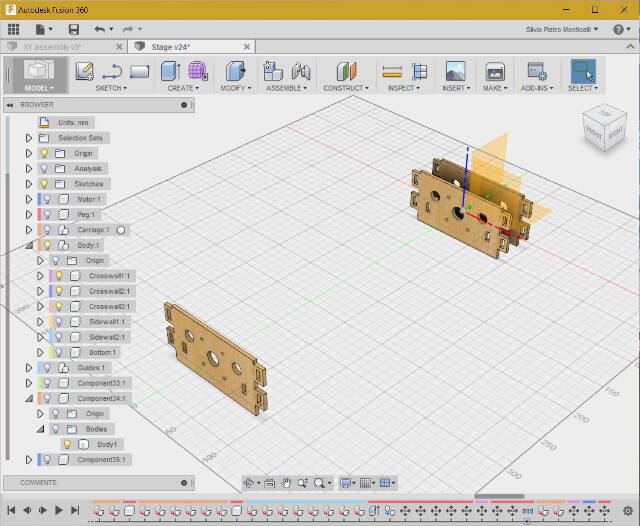Viewport: 640px width, 526px height.
Task: Click the Section Analysis inspect icon
Action: (419, 71)
